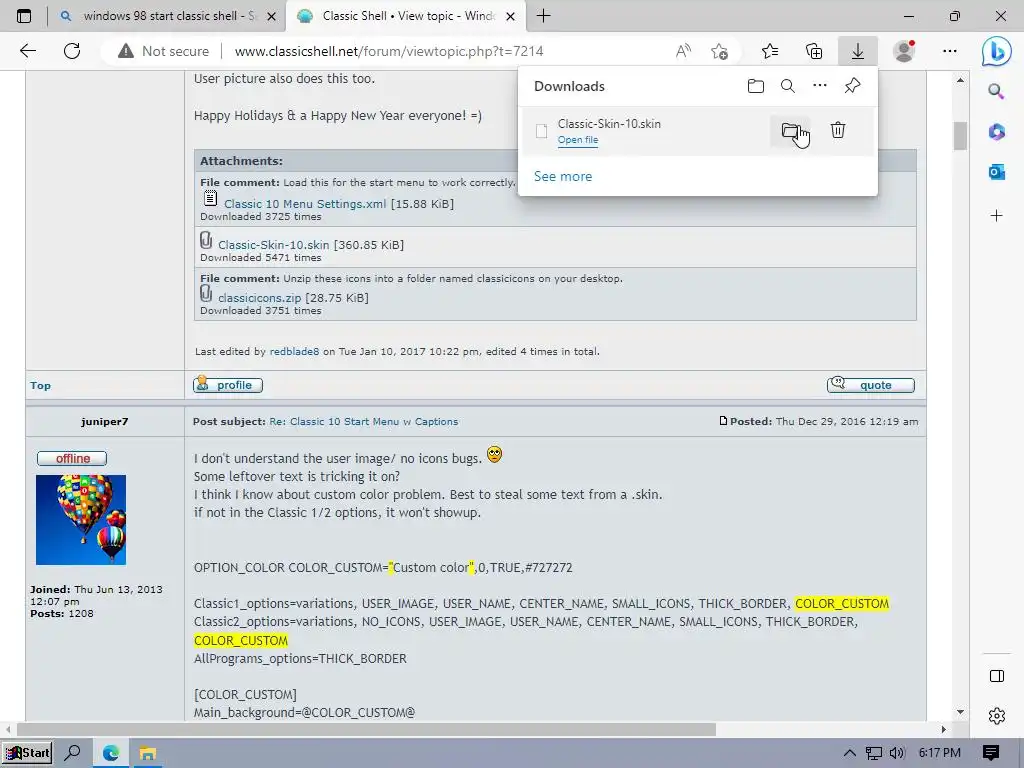Screen dimensions: 1024x768
Task: Open the tab actions menu icon
Action: 24,16
